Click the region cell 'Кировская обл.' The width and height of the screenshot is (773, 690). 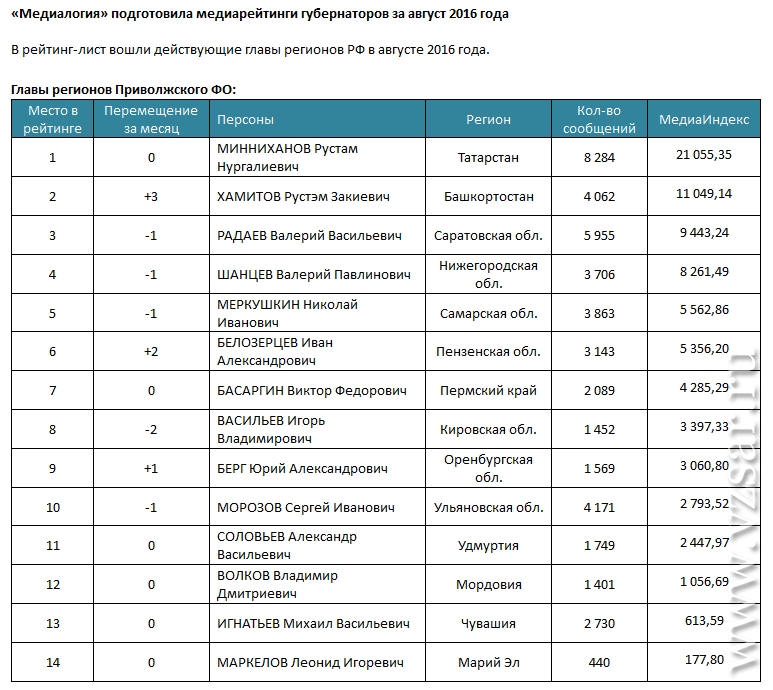click(x=488, y=430)
